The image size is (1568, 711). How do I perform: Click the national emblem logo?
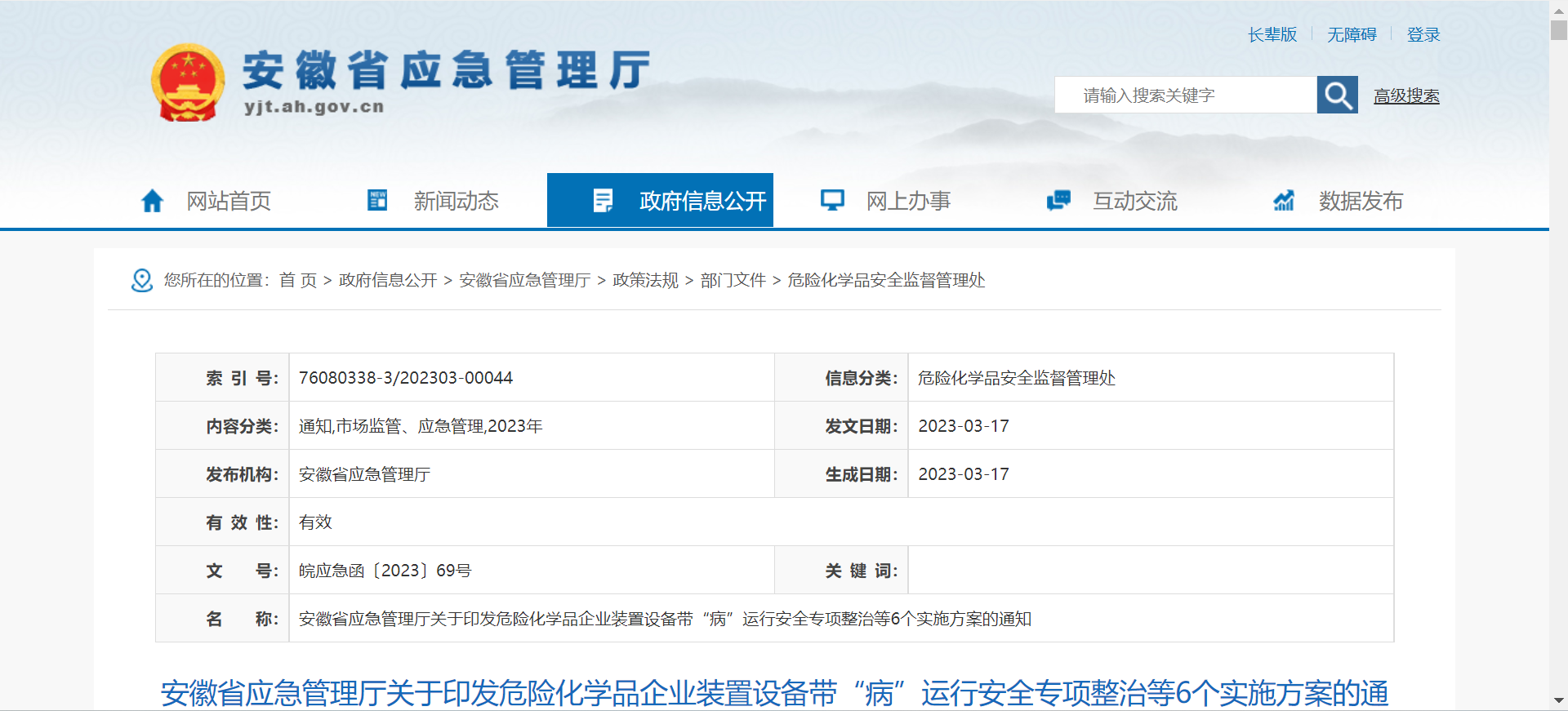[x=188, y=82]
